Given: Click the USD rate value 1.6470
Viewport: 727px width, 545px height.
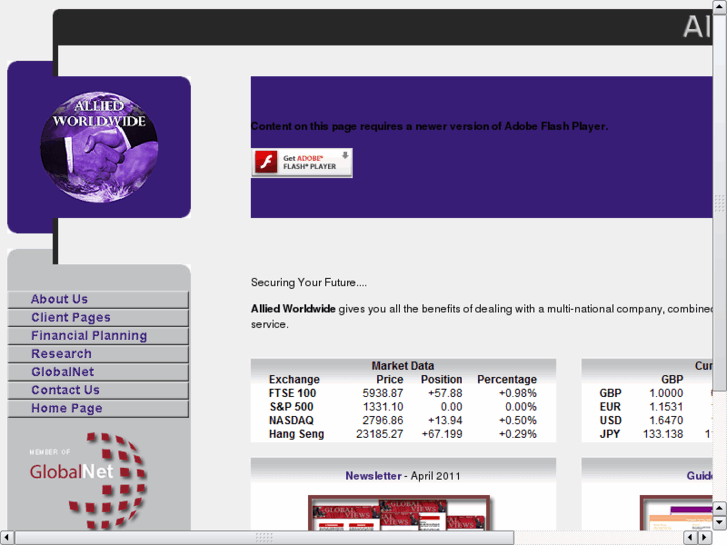Looking at the screenshot, I should tap(666, 420).
